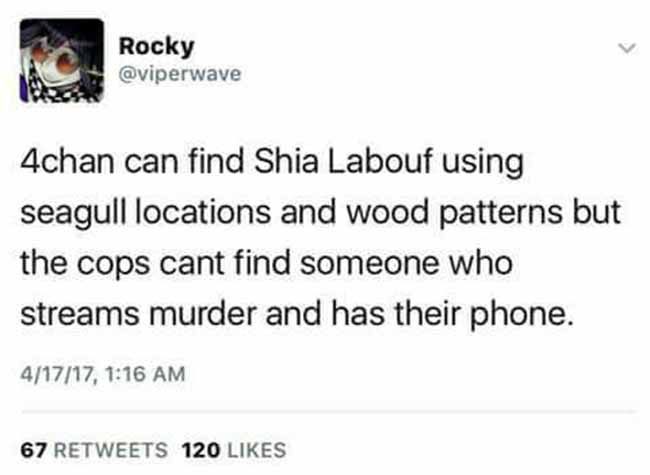The image size is (650, 475).
Task: Click the display name Rocky
Action: point(156,46)
